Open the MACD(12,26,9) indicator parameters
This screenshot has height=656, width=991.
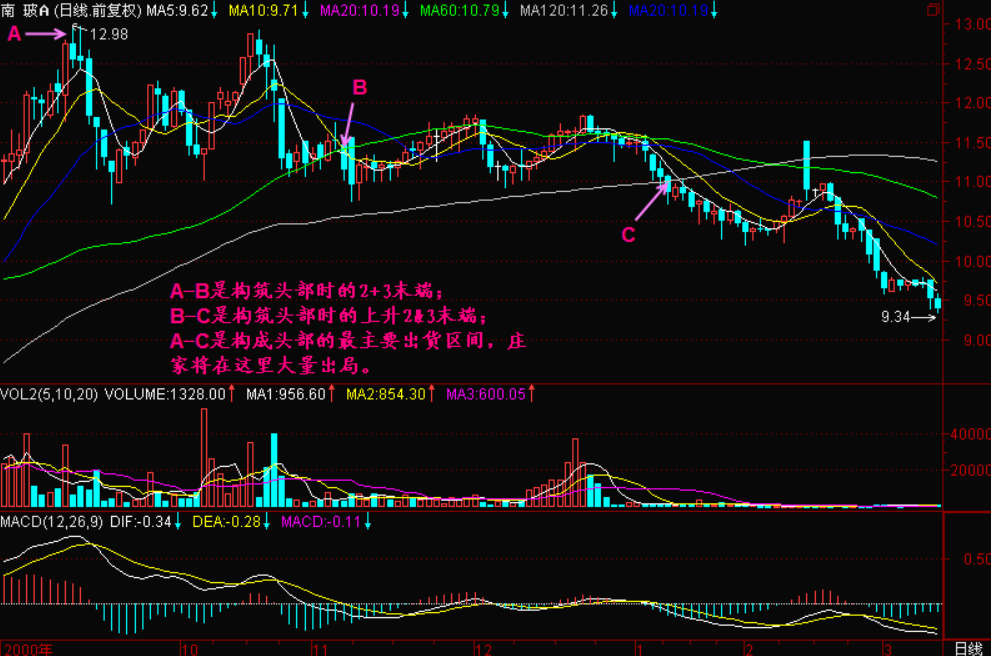[48, 522]
